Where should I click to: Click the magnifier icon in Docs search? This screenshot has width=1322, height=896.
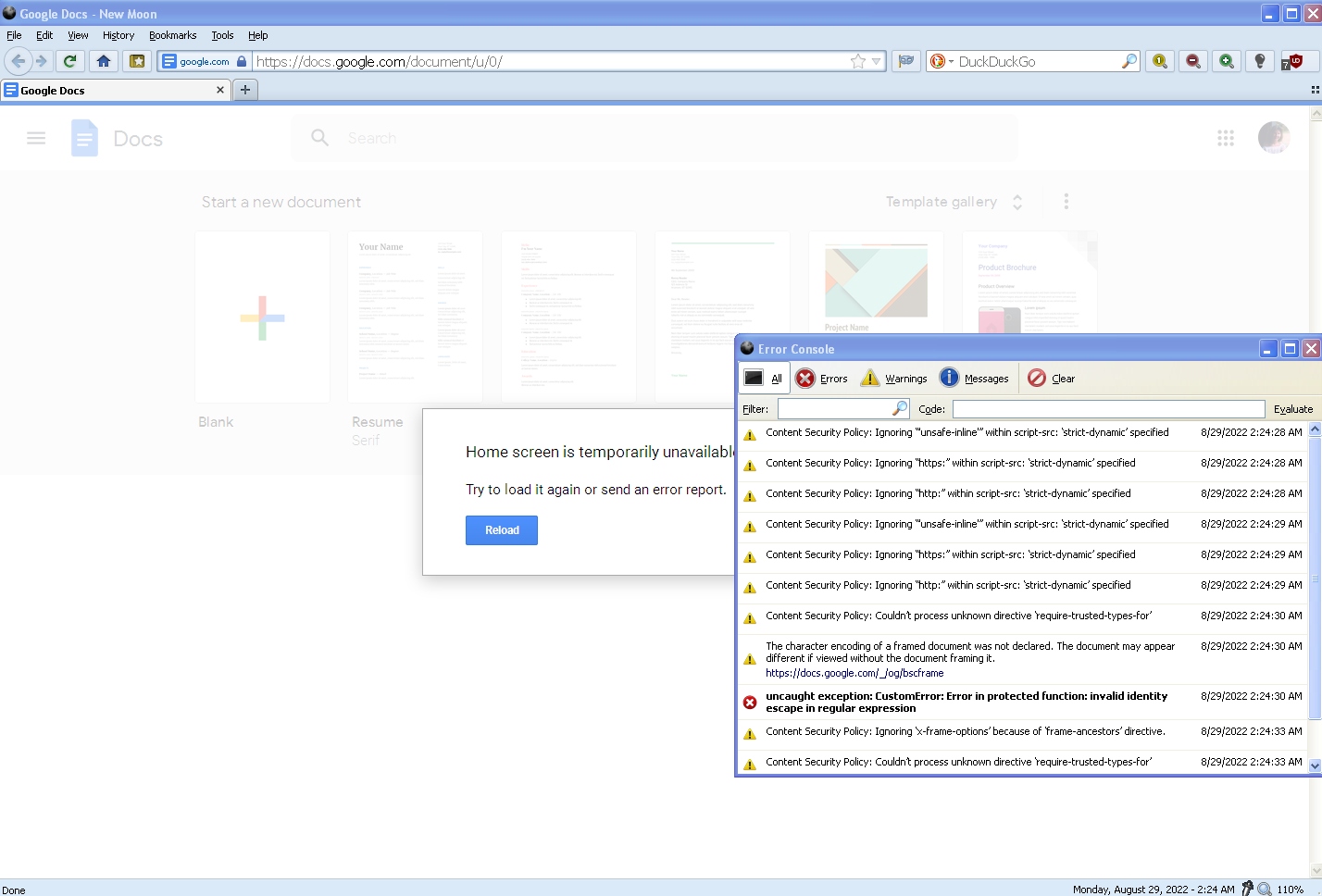pos(320,138)
